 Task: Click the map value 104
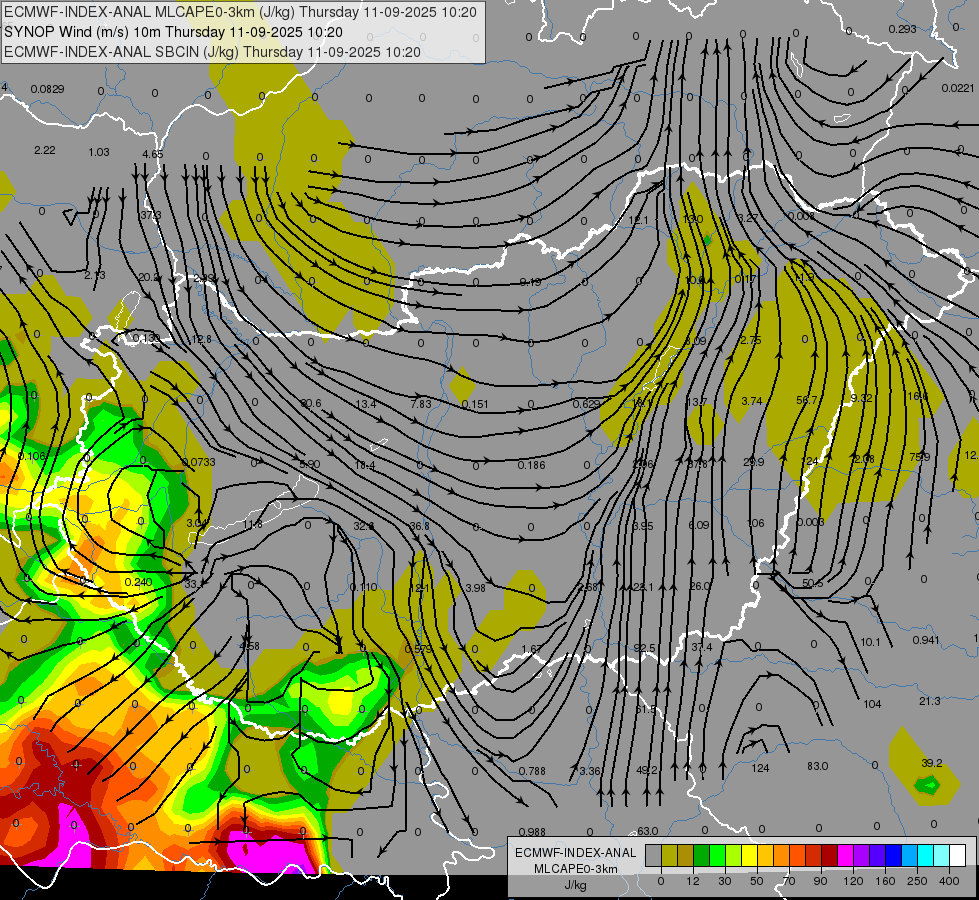tap(872, 705)
